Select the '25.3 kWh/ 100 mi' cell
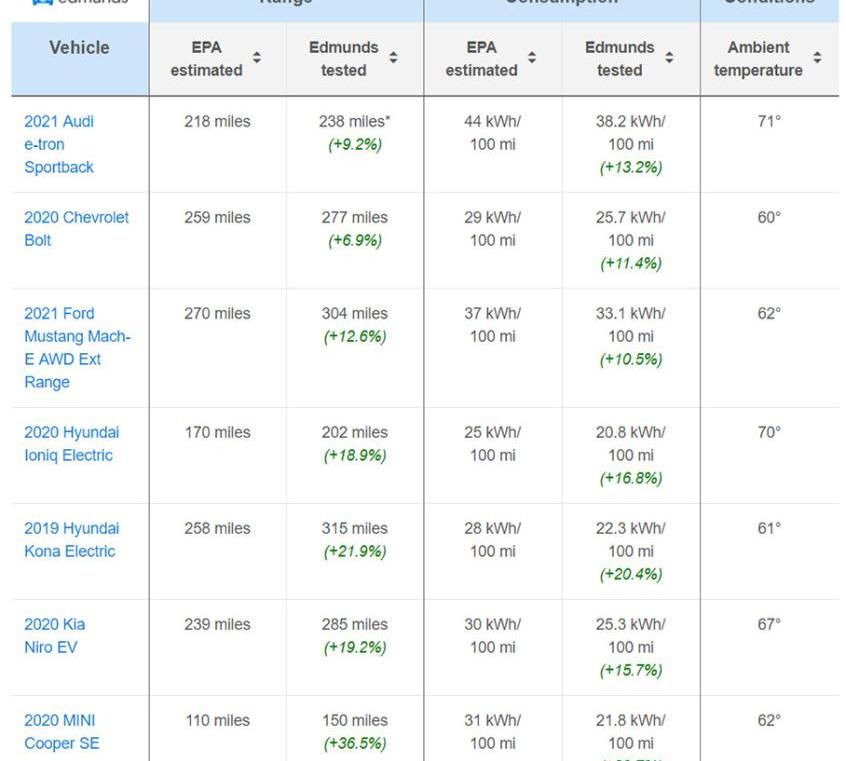 coord(631,636)
